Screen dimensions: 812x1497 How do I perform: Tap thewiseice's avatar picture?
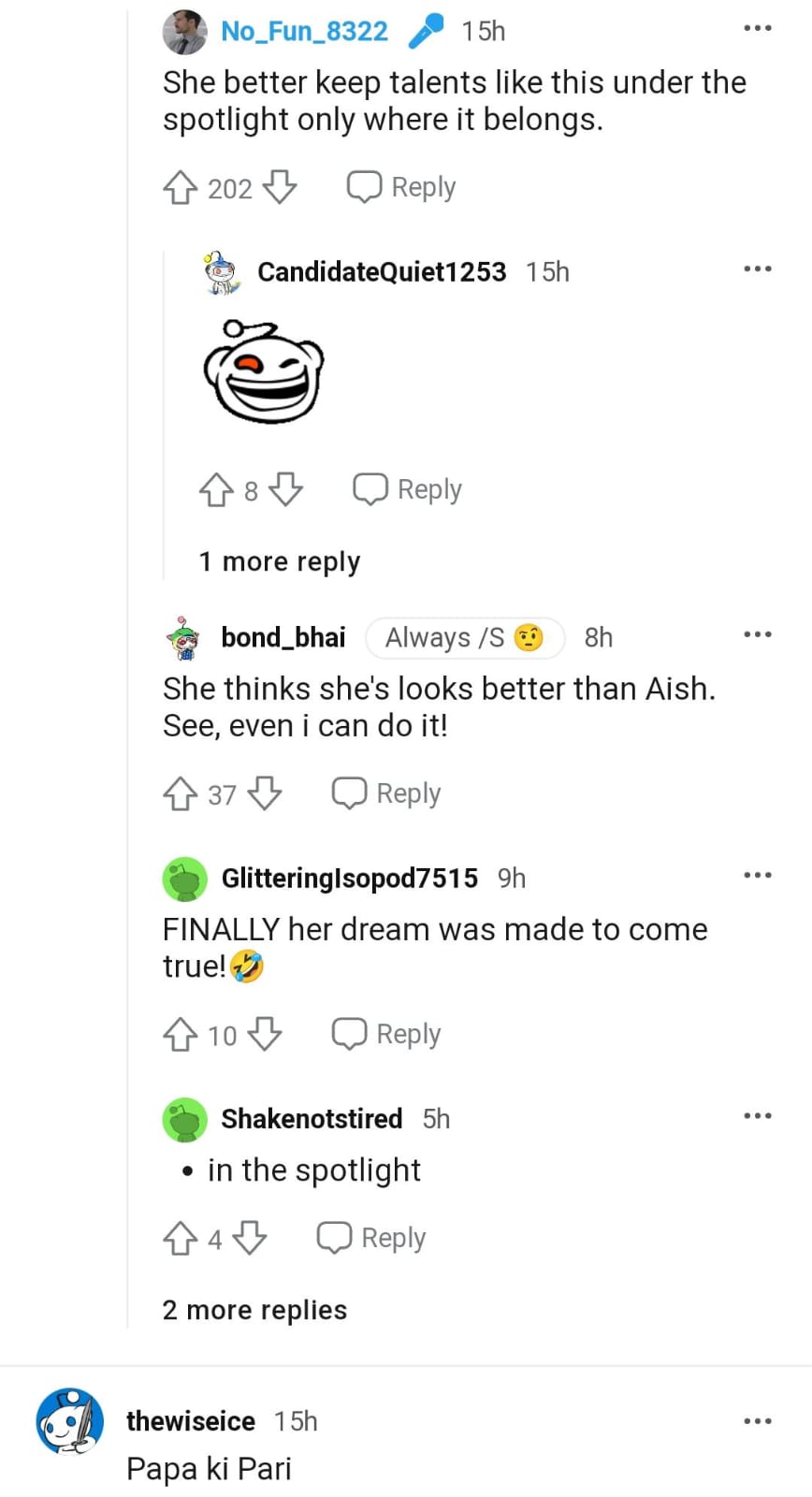(x=70, y=1422)
